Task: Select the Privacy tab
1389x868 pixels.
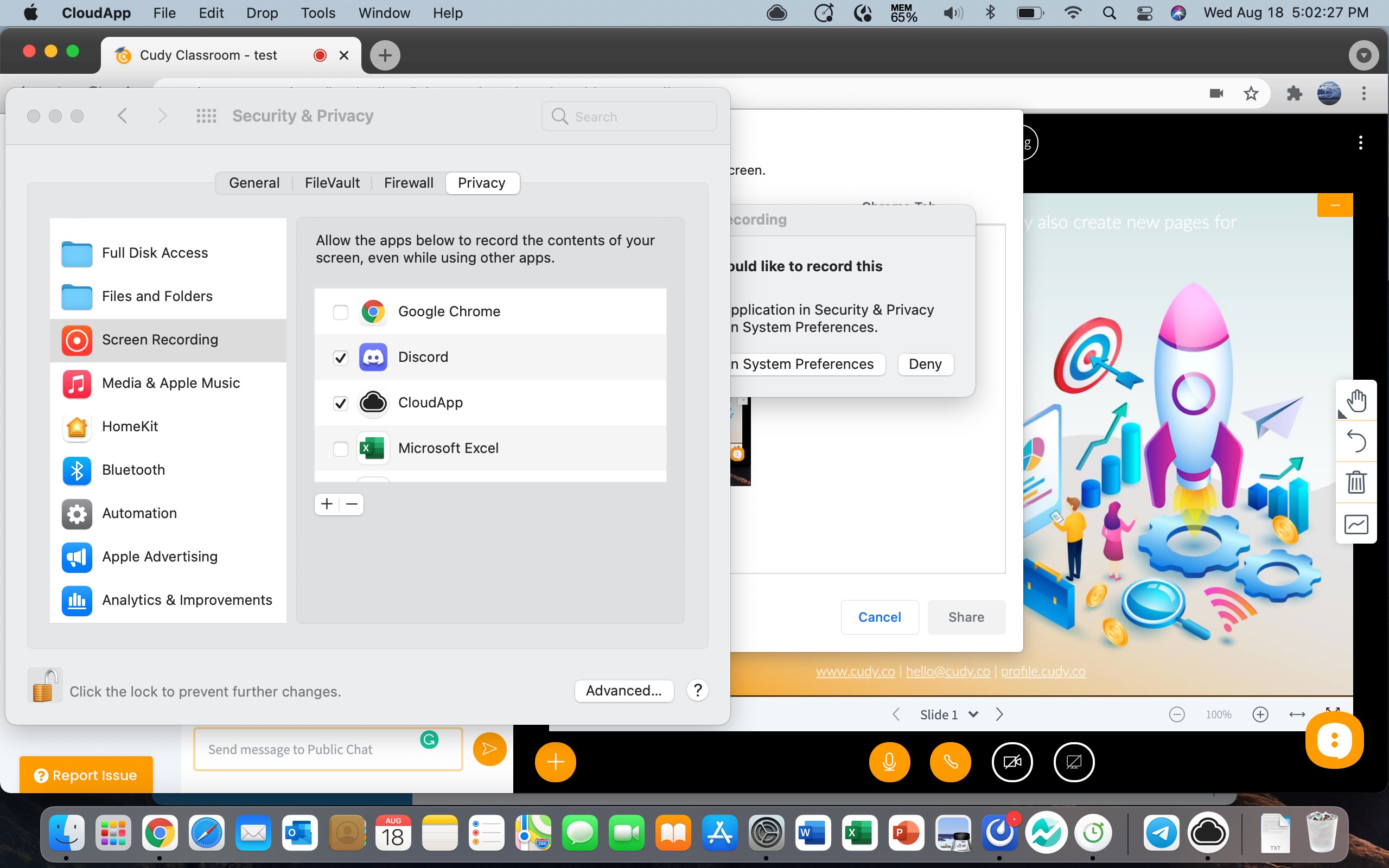Action: [x=482, y=183]
